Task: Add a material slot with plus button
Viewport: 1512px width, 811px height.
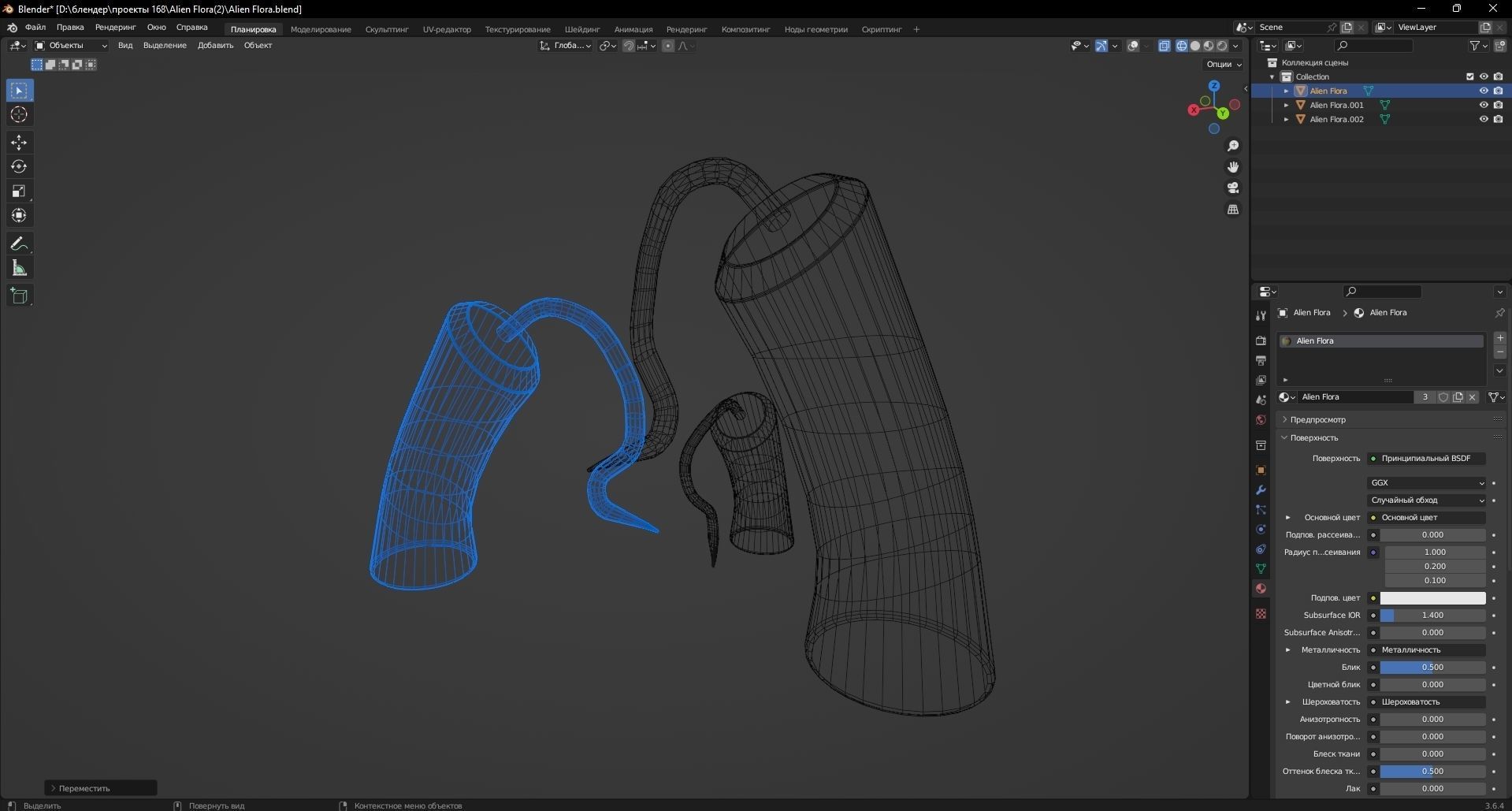Action: (1500, 338)
